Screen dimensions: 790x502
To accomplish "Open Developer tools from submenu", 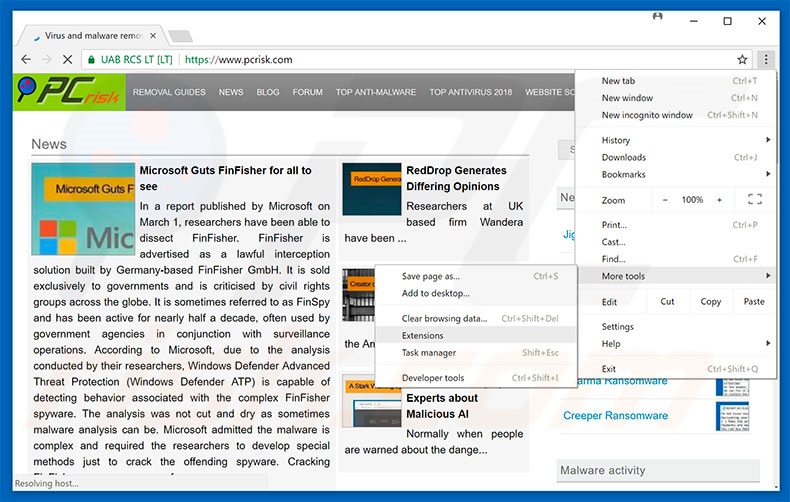I will [x=476, y=378].
